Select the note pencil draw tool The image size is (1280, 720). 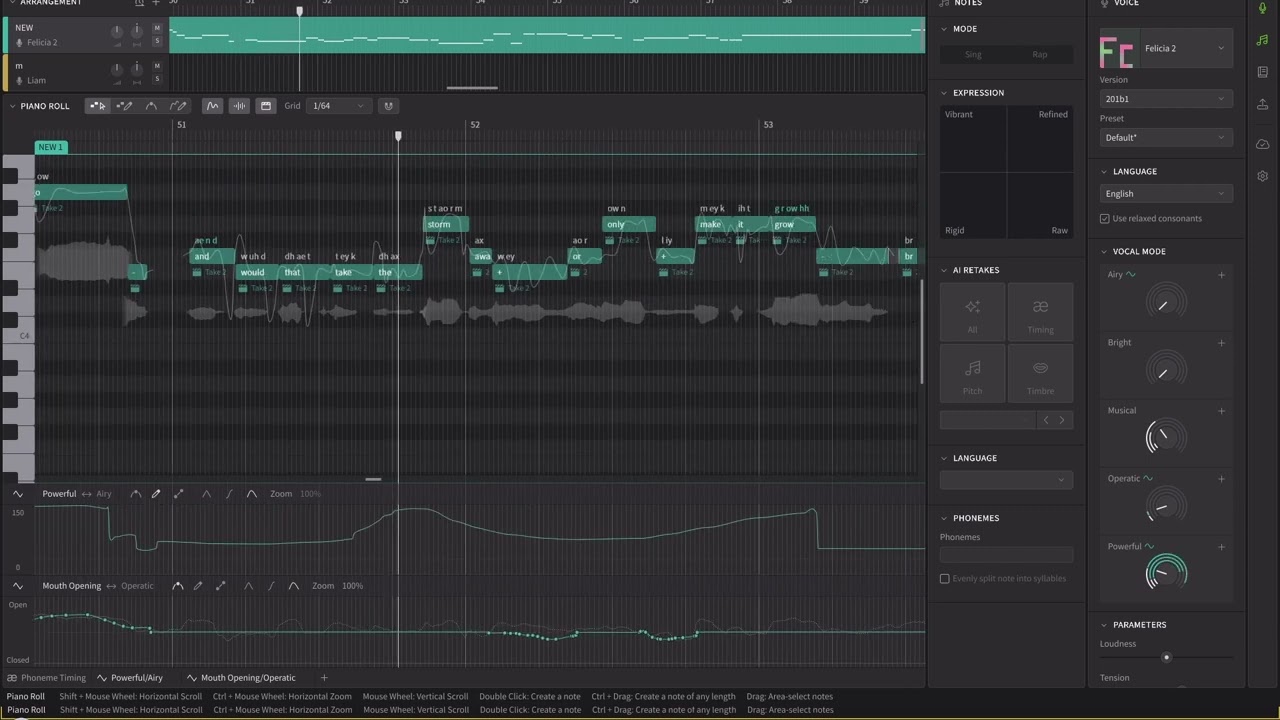tap(124, 106)
